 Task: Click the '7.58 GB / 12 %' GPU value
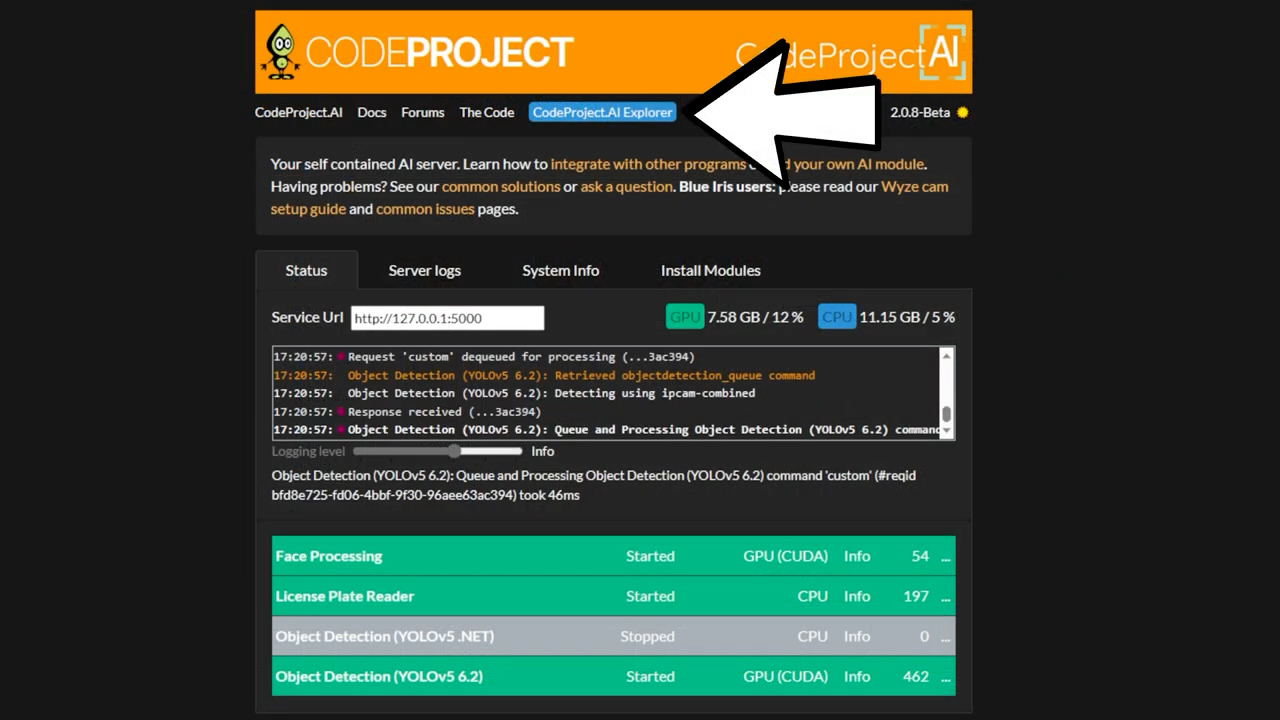click(755, 317)
